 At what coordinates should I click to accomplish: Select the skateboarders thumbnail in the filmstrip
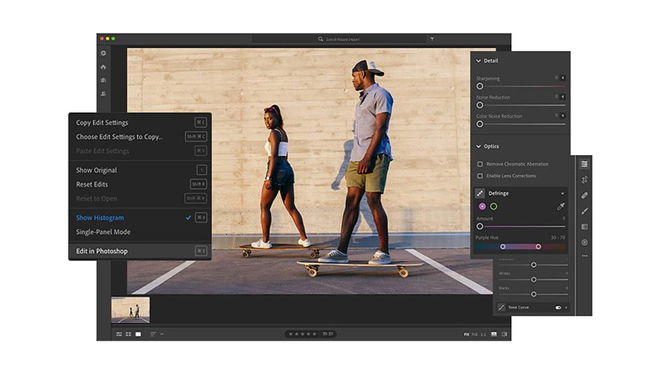pos(130,310)
